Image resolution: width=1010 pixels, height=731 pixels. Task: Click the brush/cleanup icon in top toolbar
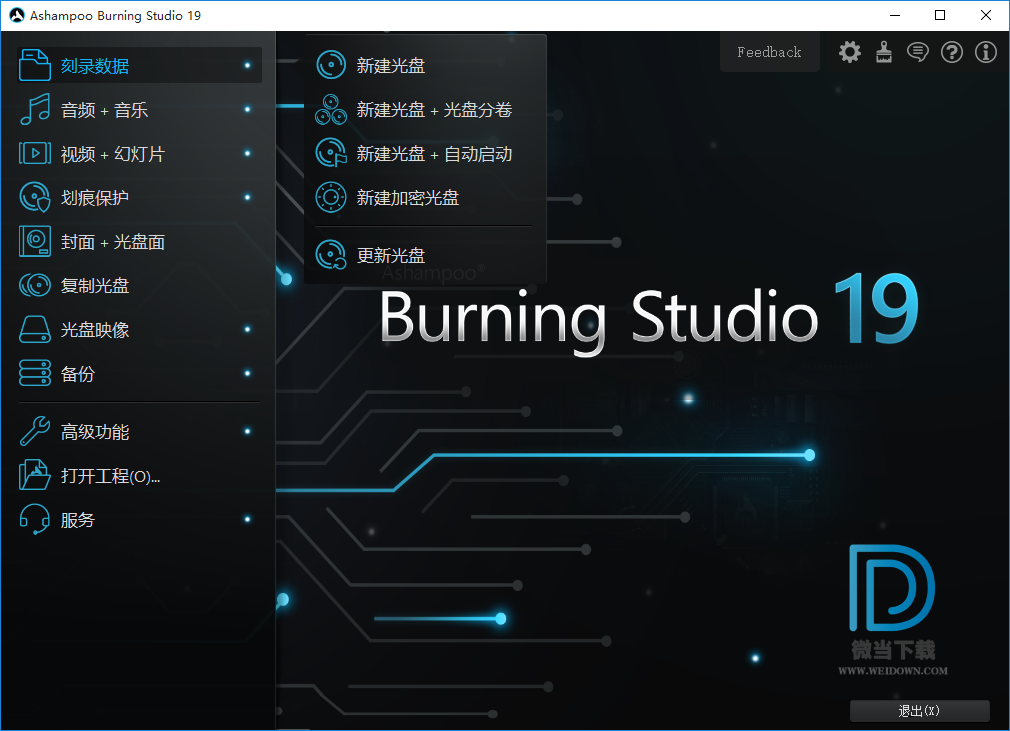point(884,52)
